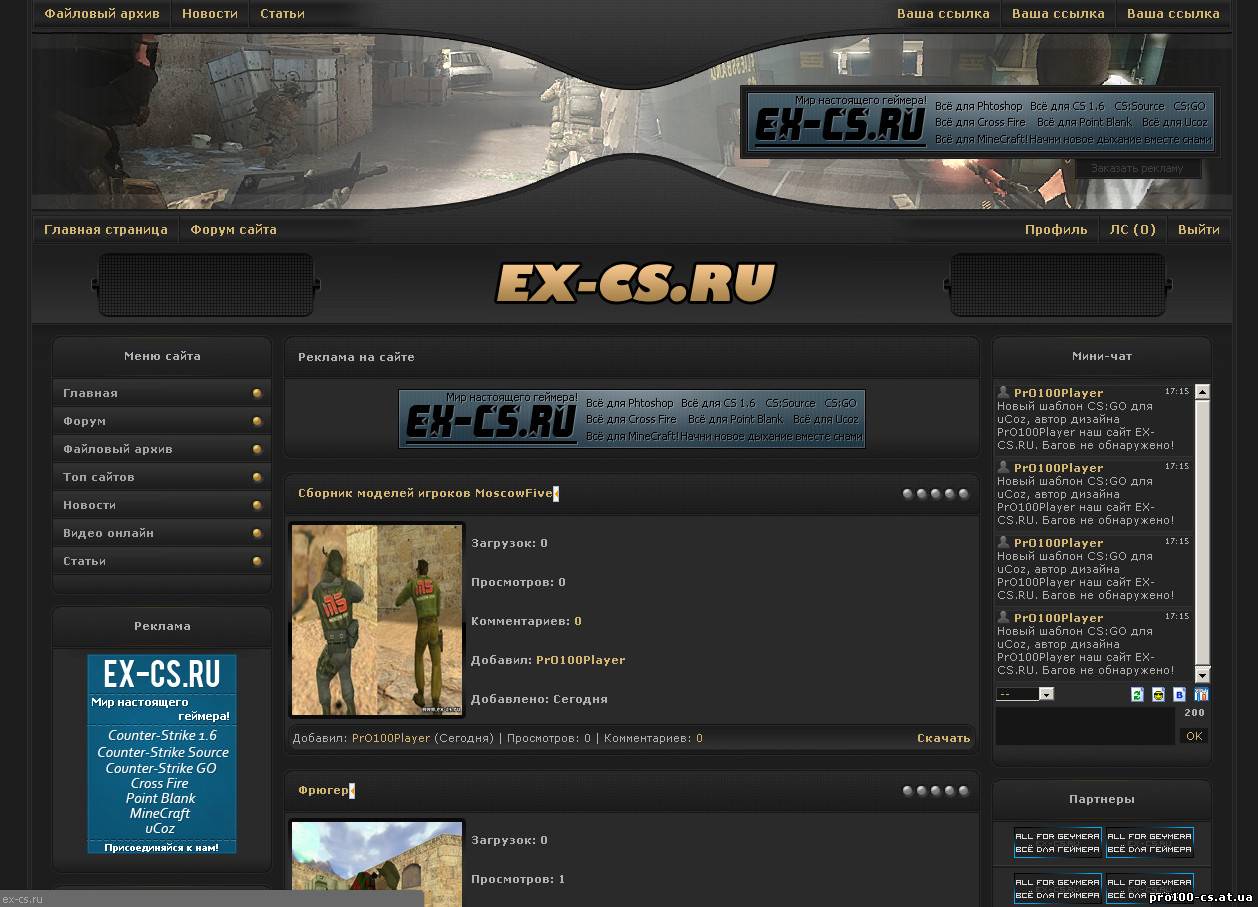Open the smiley list in mini-chat
This screenshot has height=907, width=1258.
[1158, 694]
